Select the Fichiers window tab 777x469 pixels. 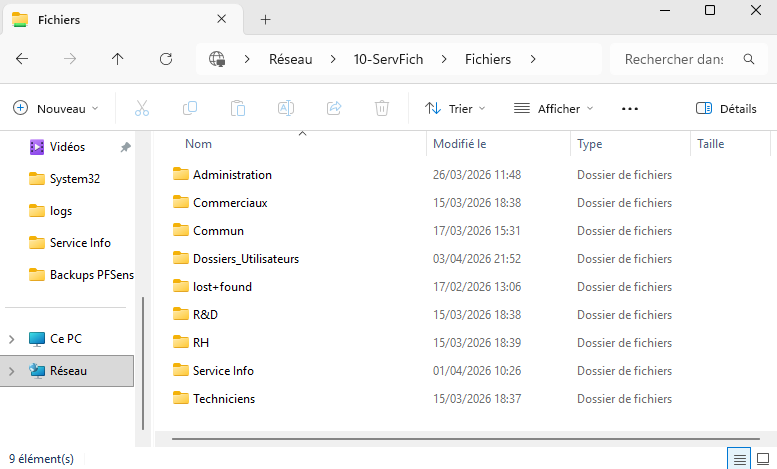point(123,19)
